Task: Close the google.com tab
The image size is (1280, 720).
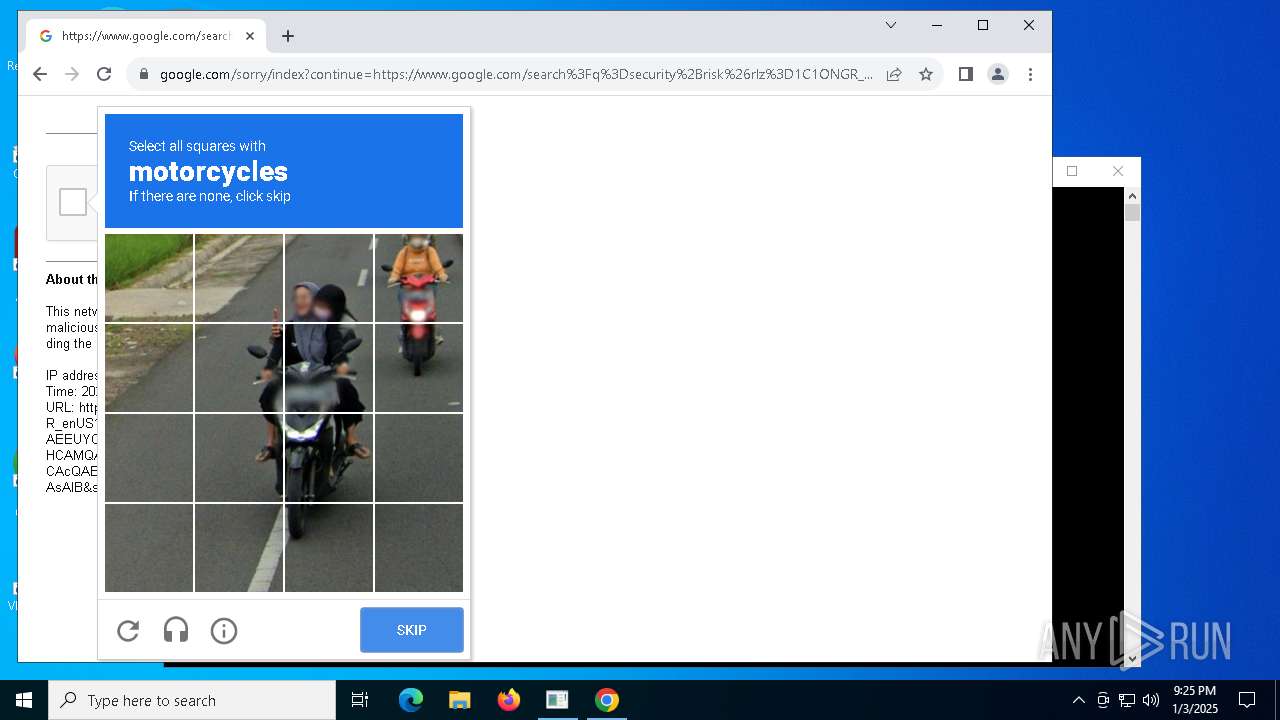Action: click(250, 36)
